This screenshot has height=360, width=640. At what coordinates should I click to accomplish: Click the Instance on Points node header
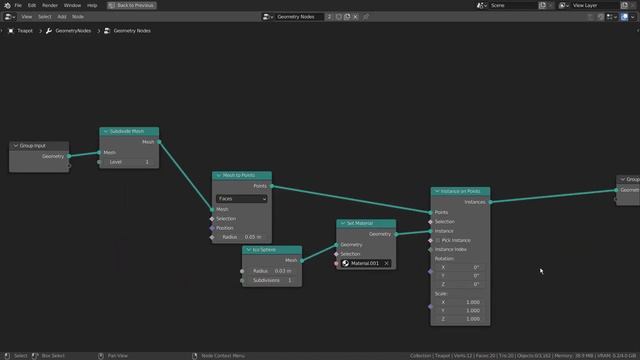(x=460, y=191)
